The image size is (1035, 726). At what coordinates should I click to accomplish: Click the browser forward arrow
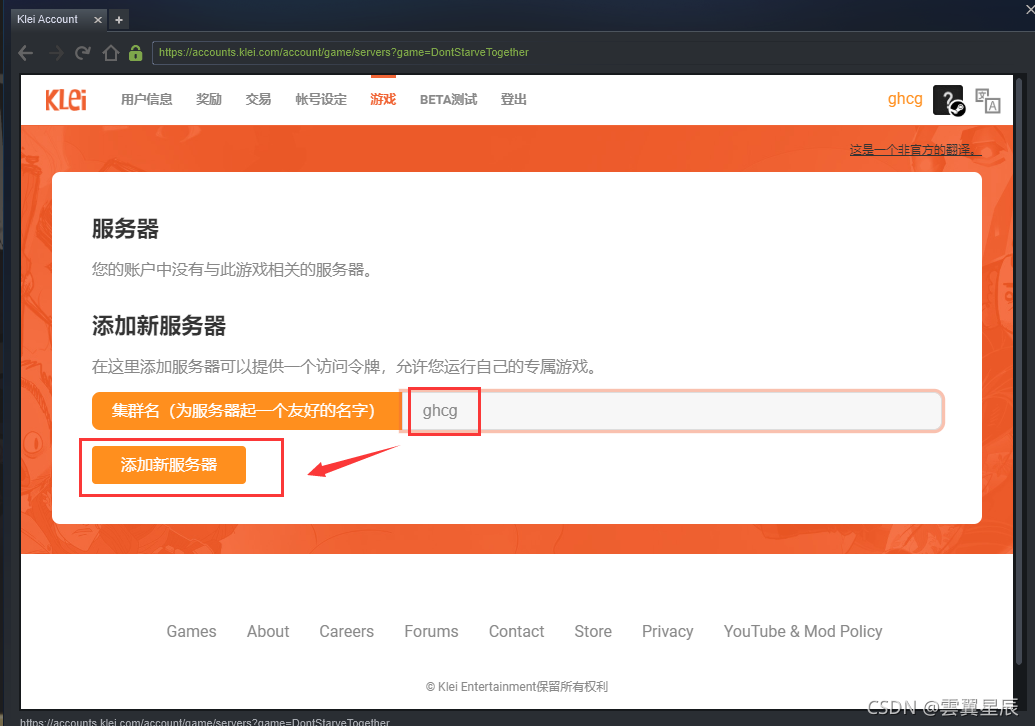55,53
